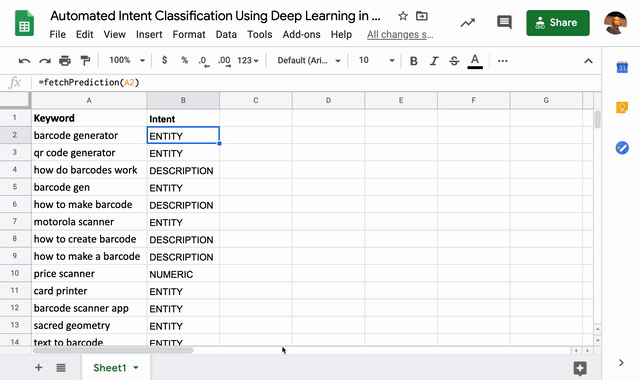
Task: Click the document title text
Action: point(215,16)
